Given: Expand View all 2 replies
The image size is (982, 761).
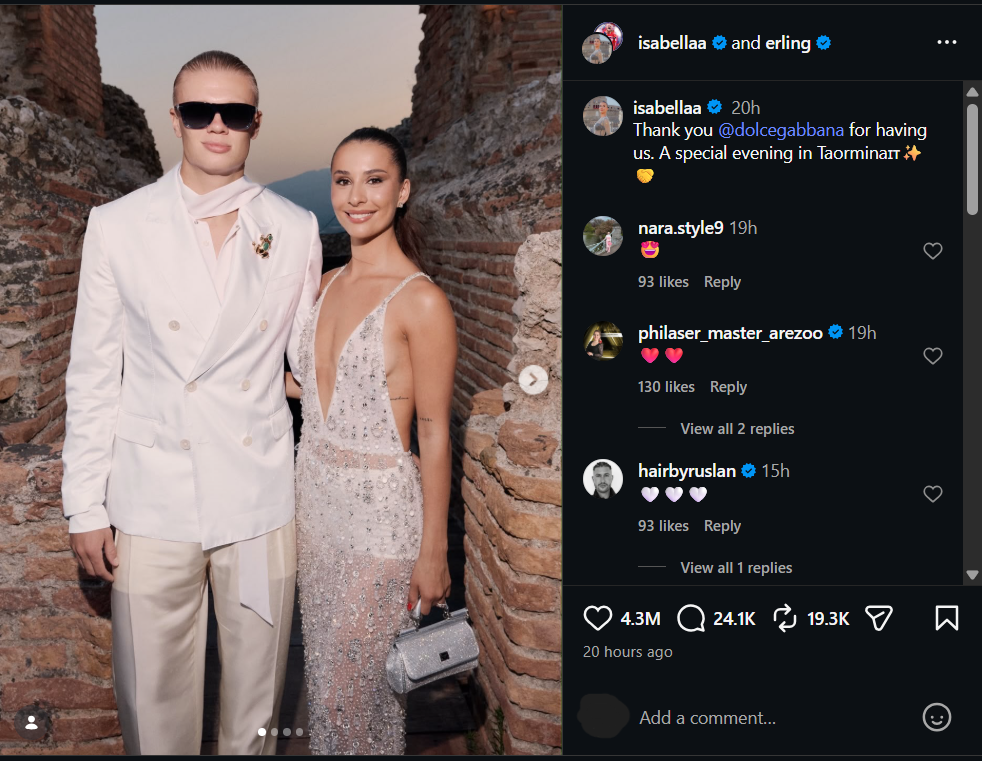Looking at the screenshot, I should point(737,428).
